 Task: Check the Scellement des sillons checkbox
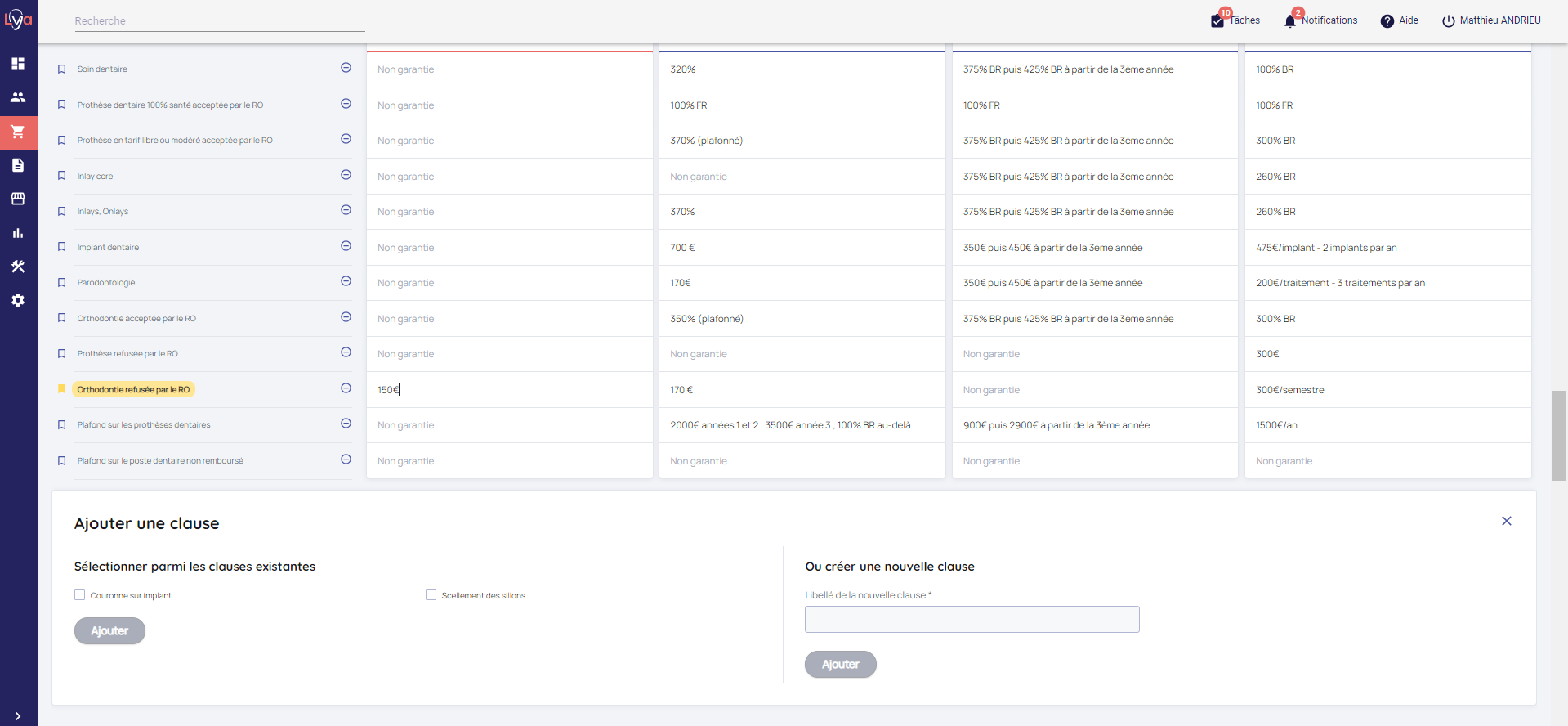click(431, 595)
